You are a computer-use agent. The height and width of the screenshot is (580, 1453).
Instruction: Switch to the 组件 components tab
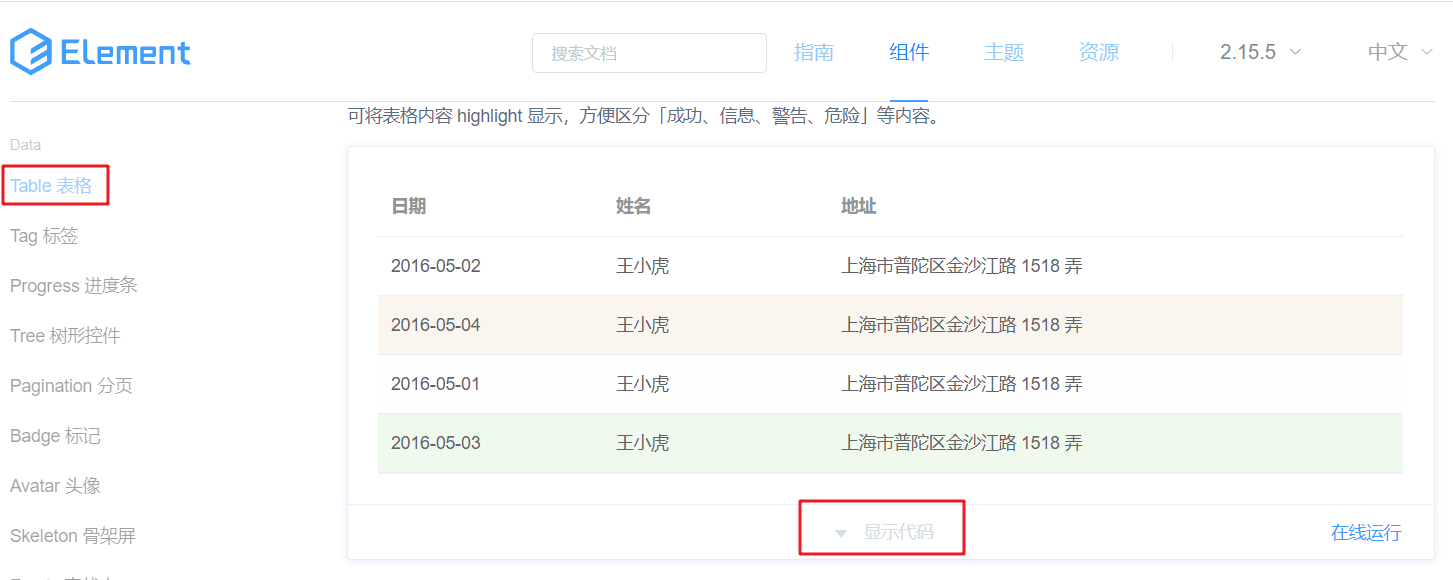point(909,52)
